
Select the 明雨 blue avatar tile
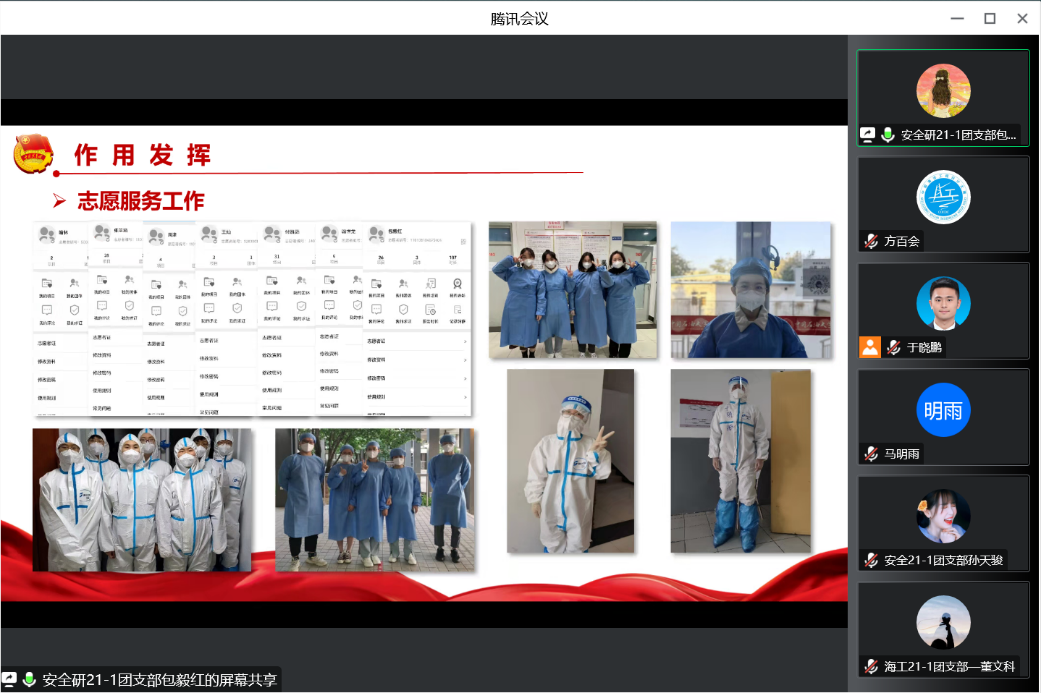pos(943,410)
